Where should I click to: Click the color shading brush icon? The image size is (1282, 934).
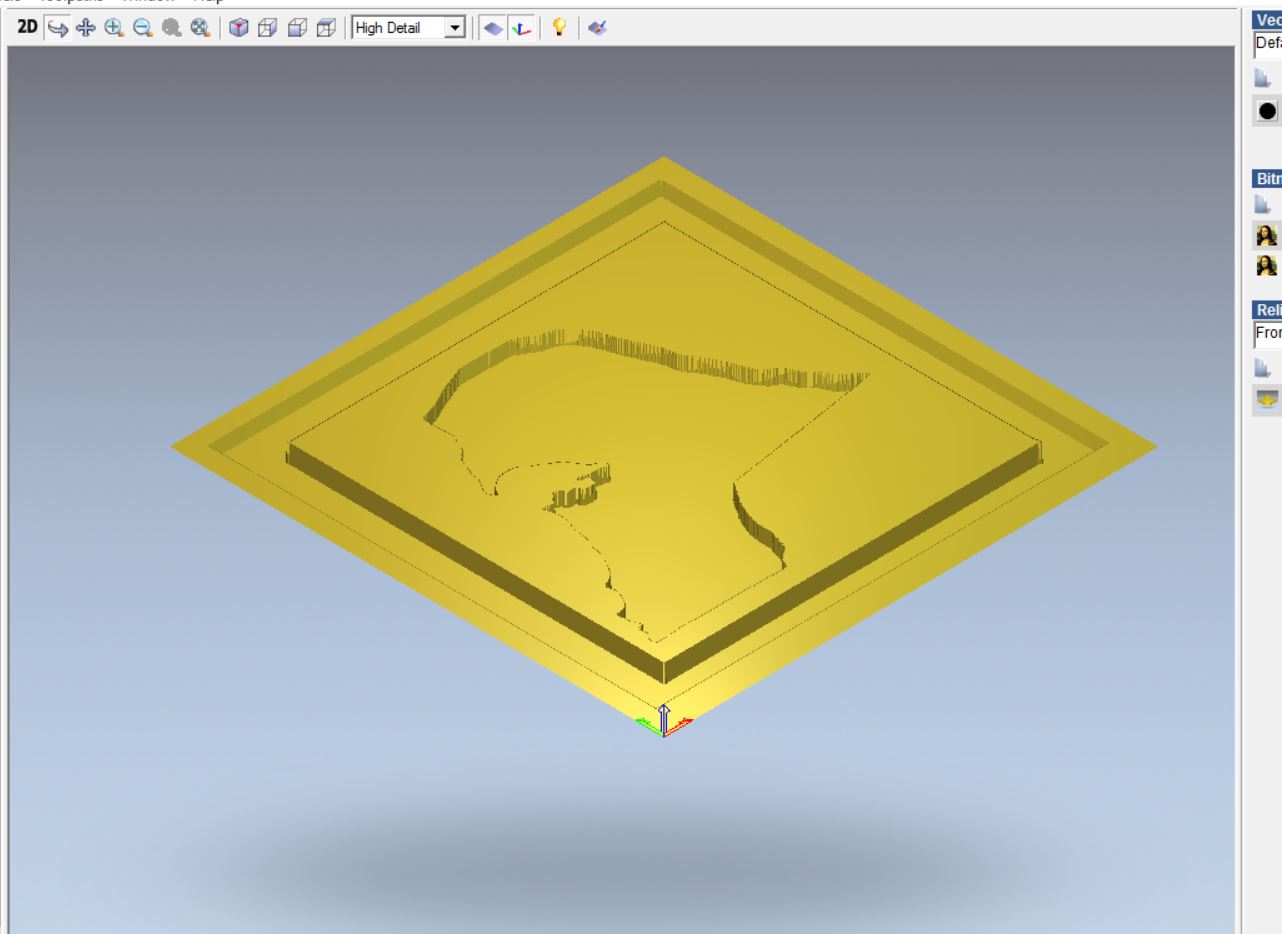point(597,29)
